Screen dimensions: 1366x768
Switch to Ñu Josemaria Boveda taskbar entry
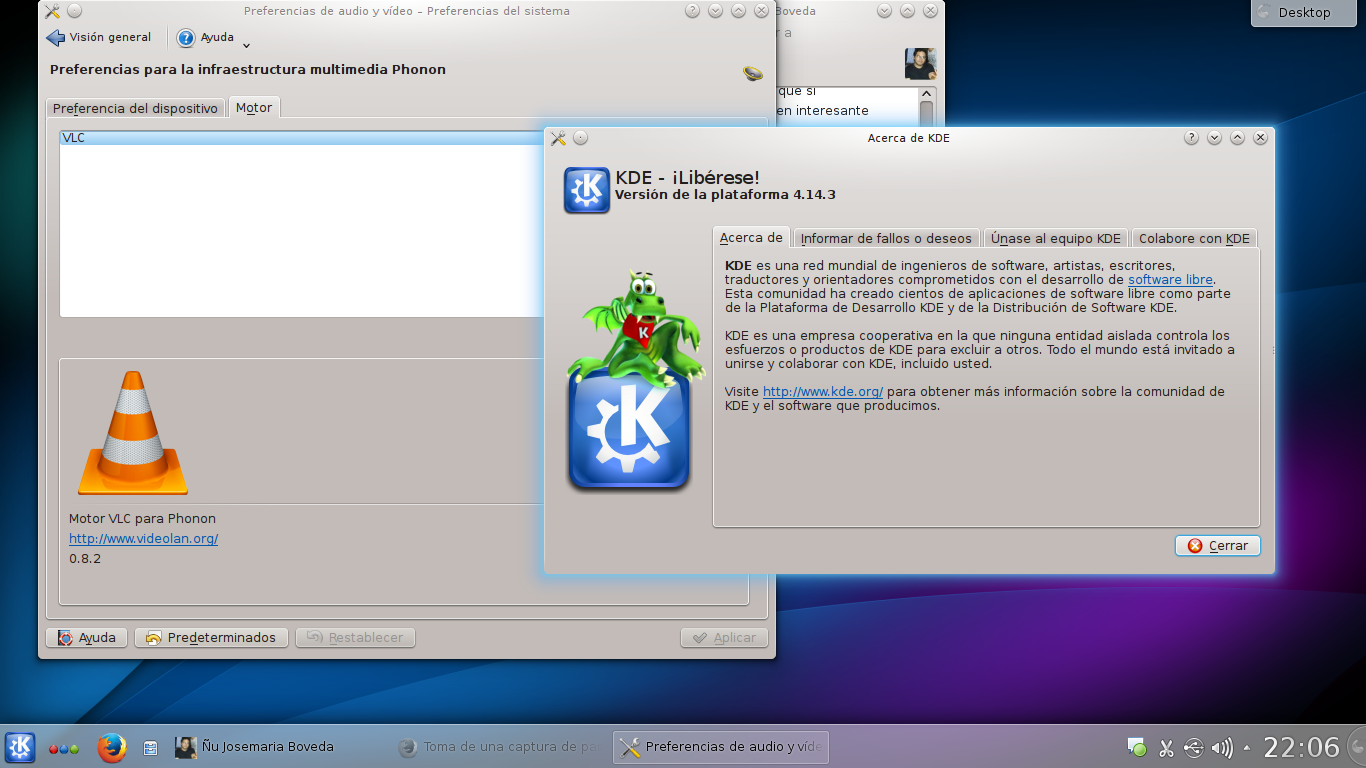click(254, 747)
